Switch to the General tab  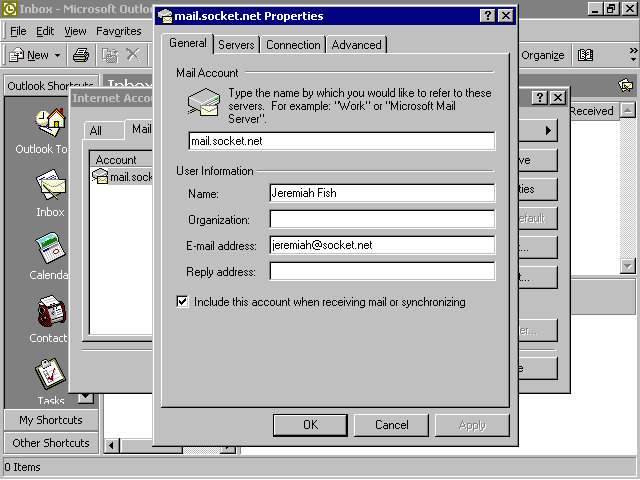(x=188, y=43)
